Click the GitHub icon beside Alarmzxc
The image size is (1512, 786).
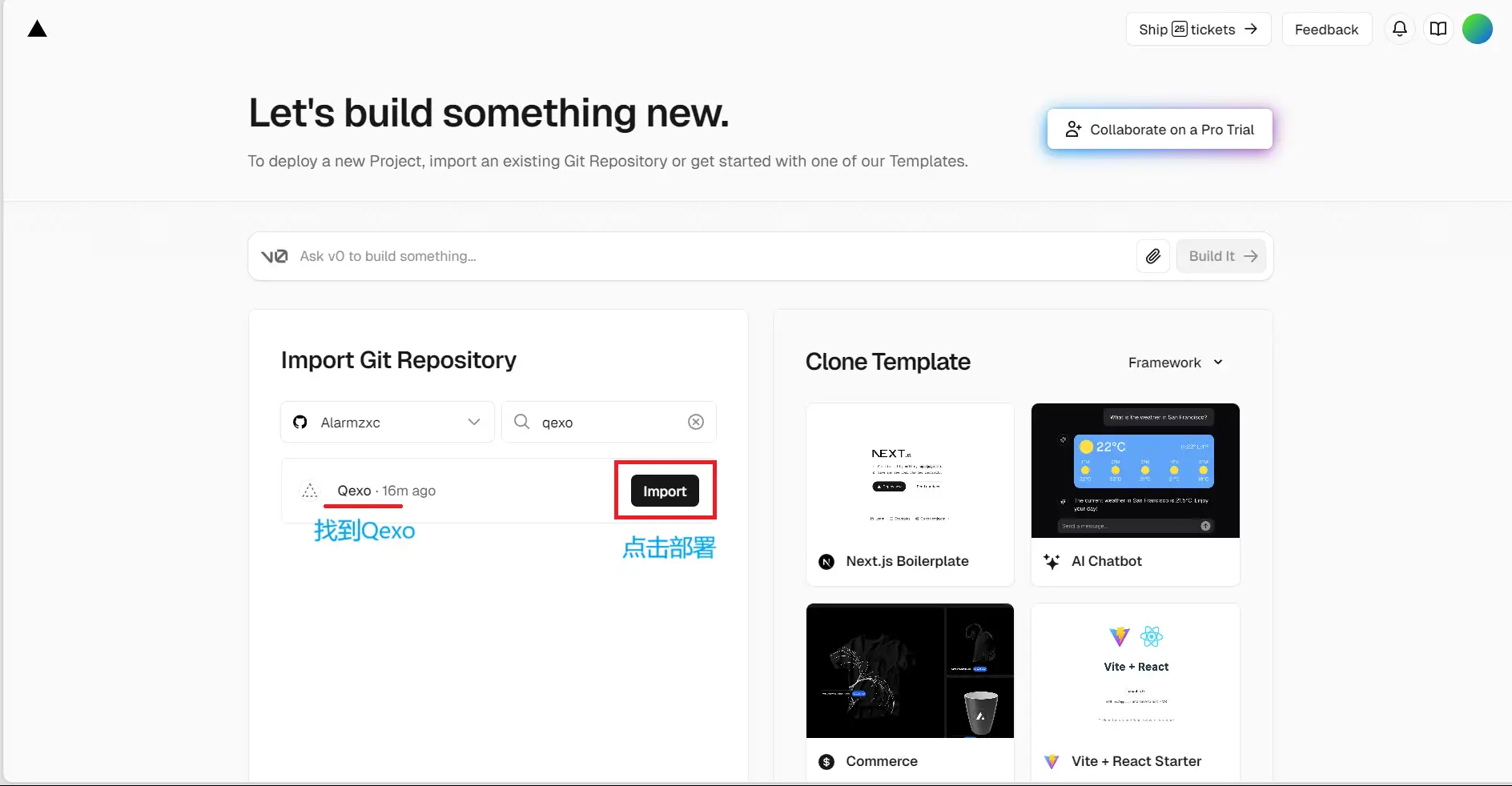[x=300, y=422]
